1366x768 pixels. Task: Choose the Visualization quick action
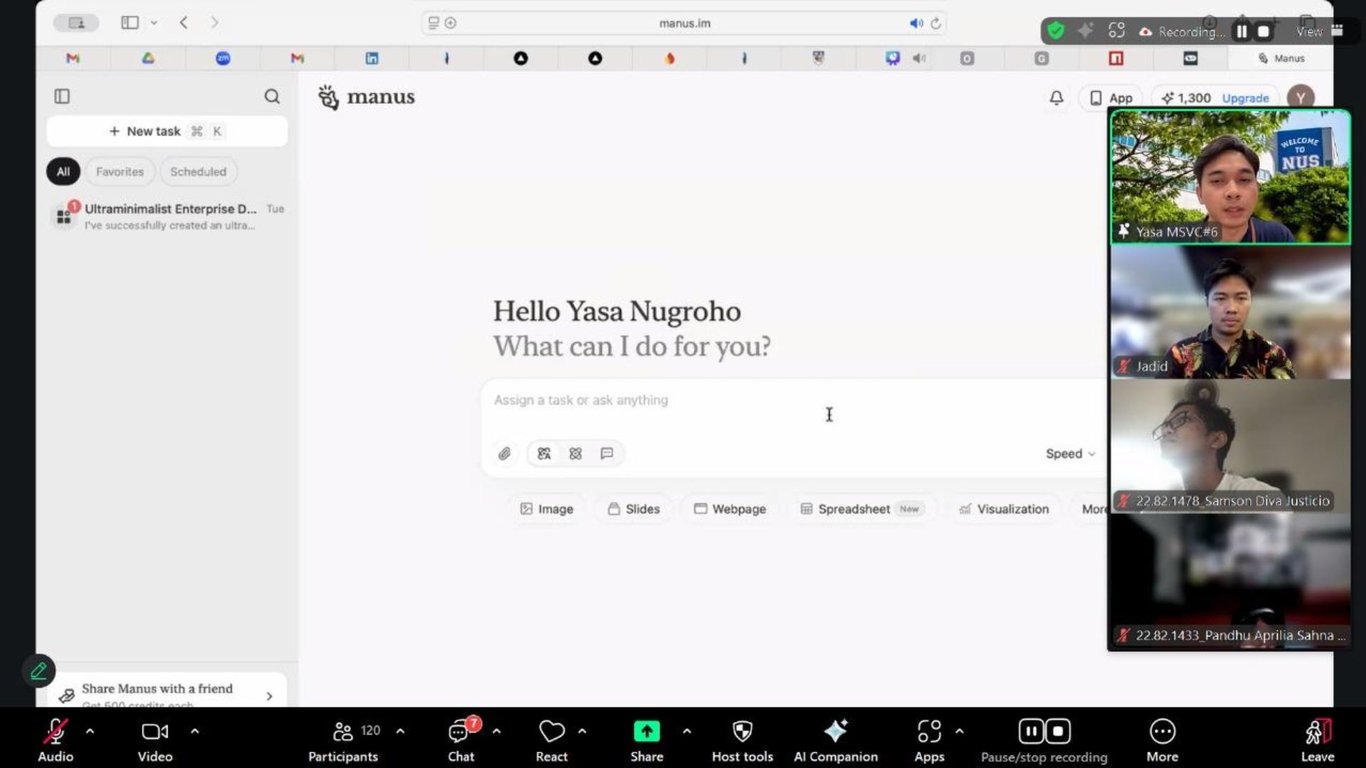1003,509
